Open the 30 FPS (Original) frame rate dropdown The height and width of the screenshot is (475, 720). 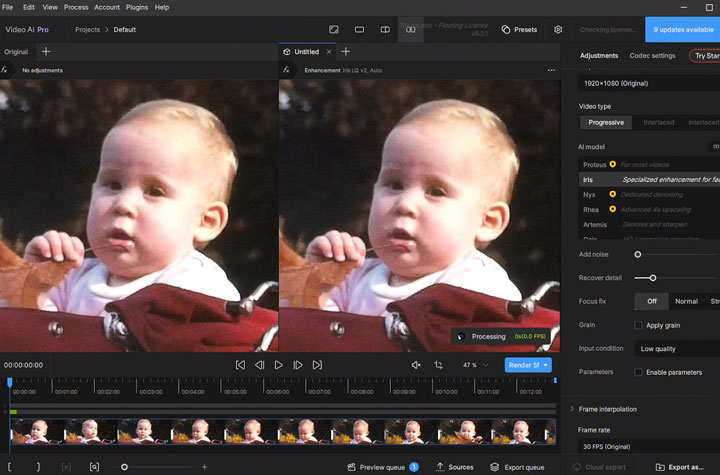(x=649, y=447)
